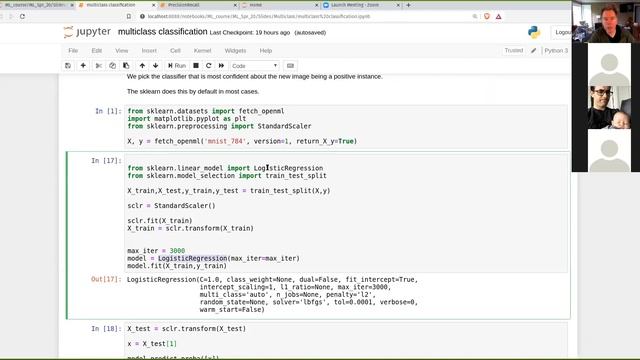Image resolution: width=640 pixels, height=360 pixels.
Task: Click the pencil edit mode icon
Action: tap(533, 51)
